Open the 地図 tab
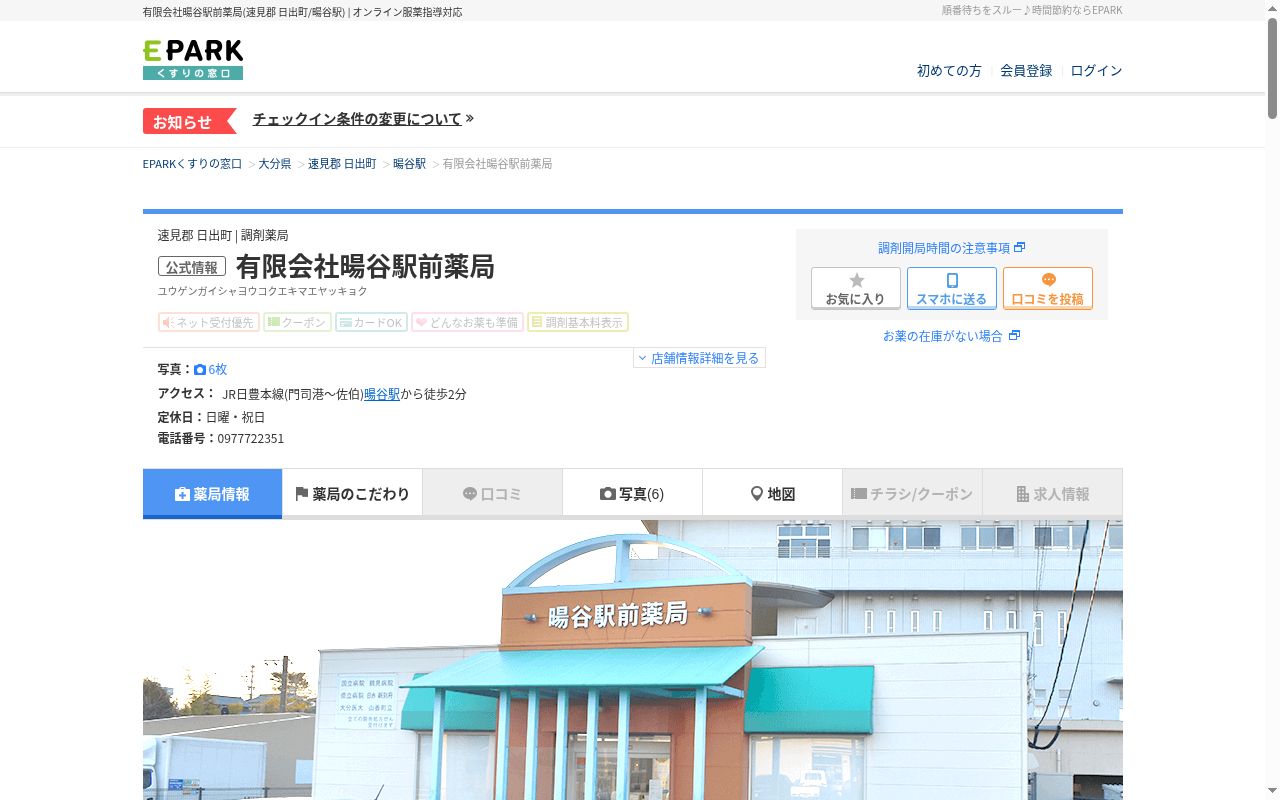This screenshot has height=800, width=1280. pos(772,494)
